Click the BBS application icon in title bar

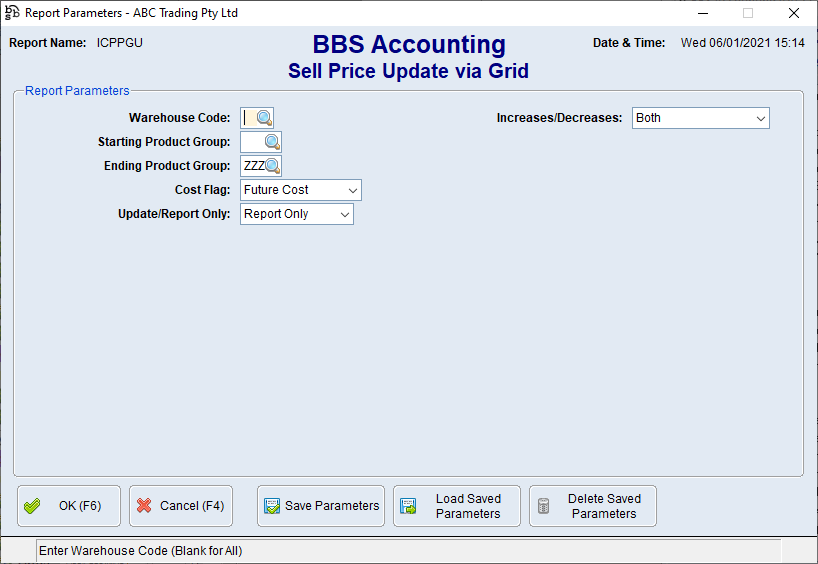(x=12, y=13)
